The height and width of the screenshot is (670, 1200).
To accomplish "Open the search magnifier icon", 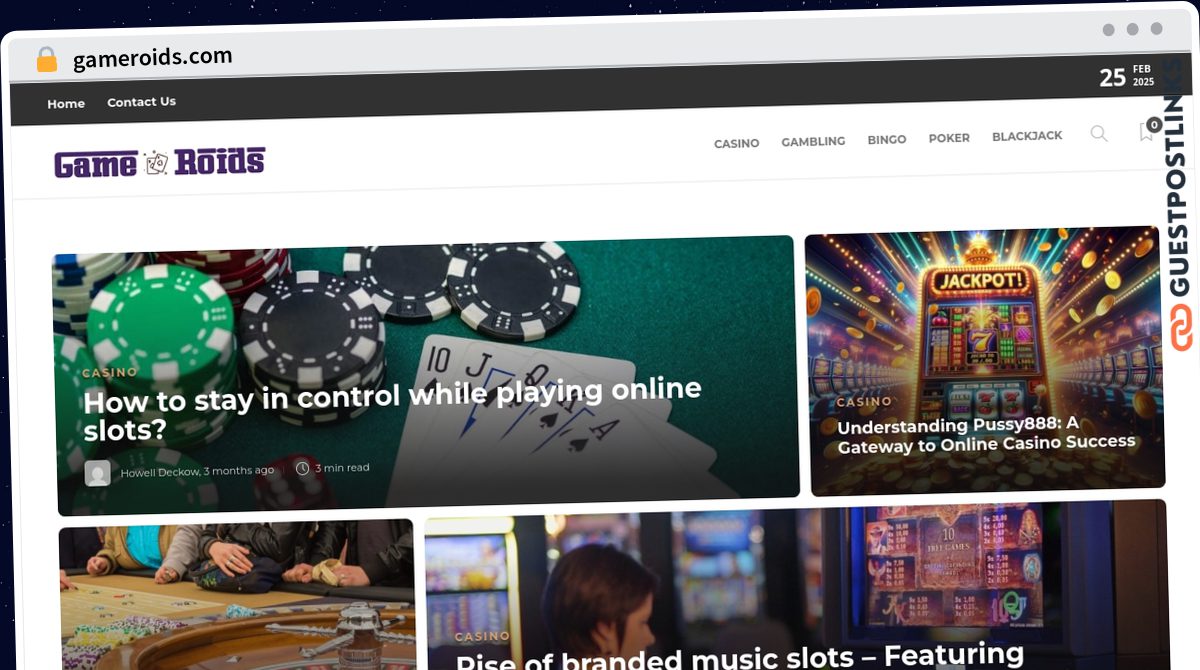I will coord(1099,134).
